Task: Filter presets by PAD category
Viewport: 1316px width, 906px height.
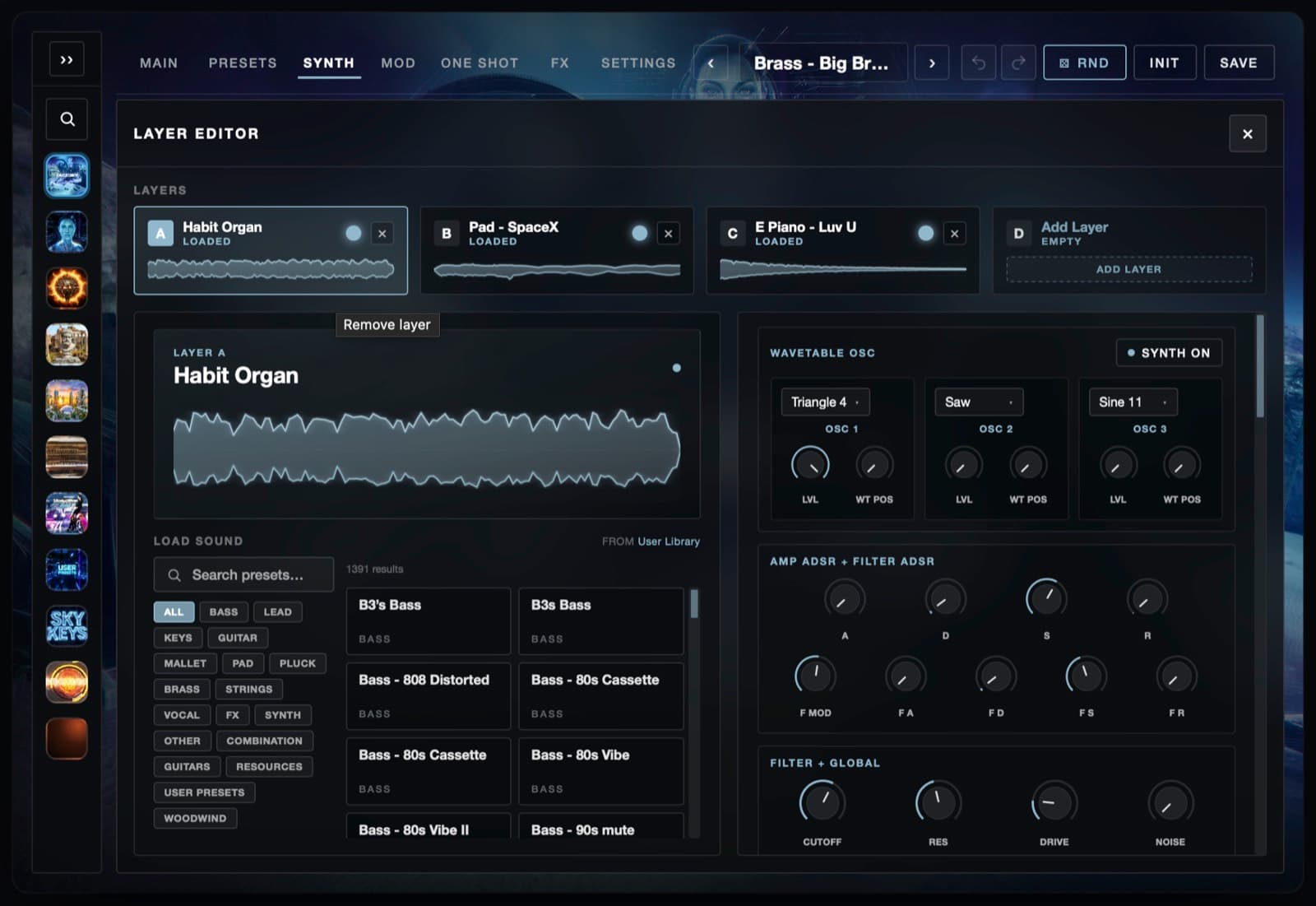Action: tap(243, 663)
